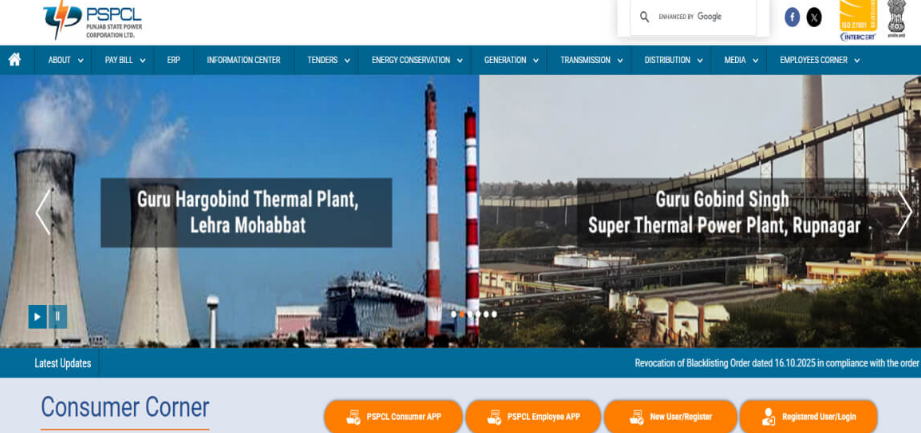Expand the PAY BILL dropdown arrow
The height and width of the screenshot is (433, 921).
click(x=142, y=61)
